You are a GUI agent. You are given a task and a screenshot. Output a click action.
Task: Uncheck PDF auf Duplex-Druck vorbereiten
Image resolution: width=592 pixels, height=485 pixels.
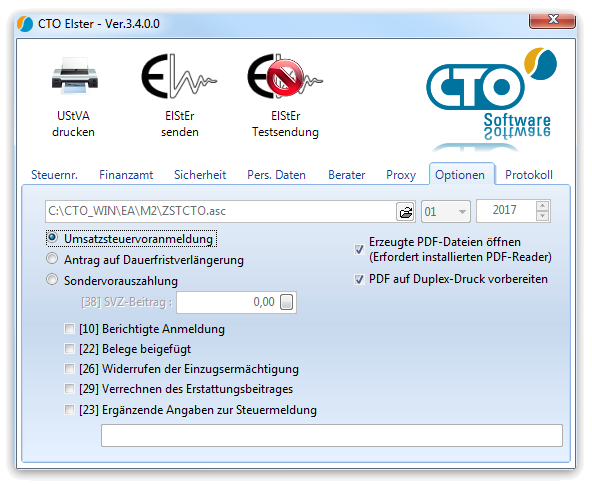click(359, 279)
